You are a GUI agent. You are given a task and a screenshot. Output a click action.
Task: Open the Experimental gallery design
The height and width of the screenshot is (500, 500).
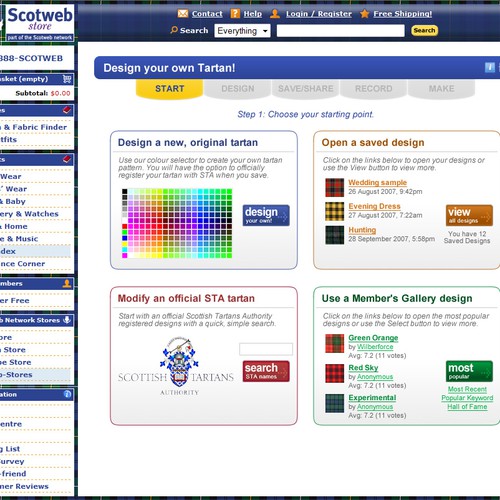click(372, 398)
